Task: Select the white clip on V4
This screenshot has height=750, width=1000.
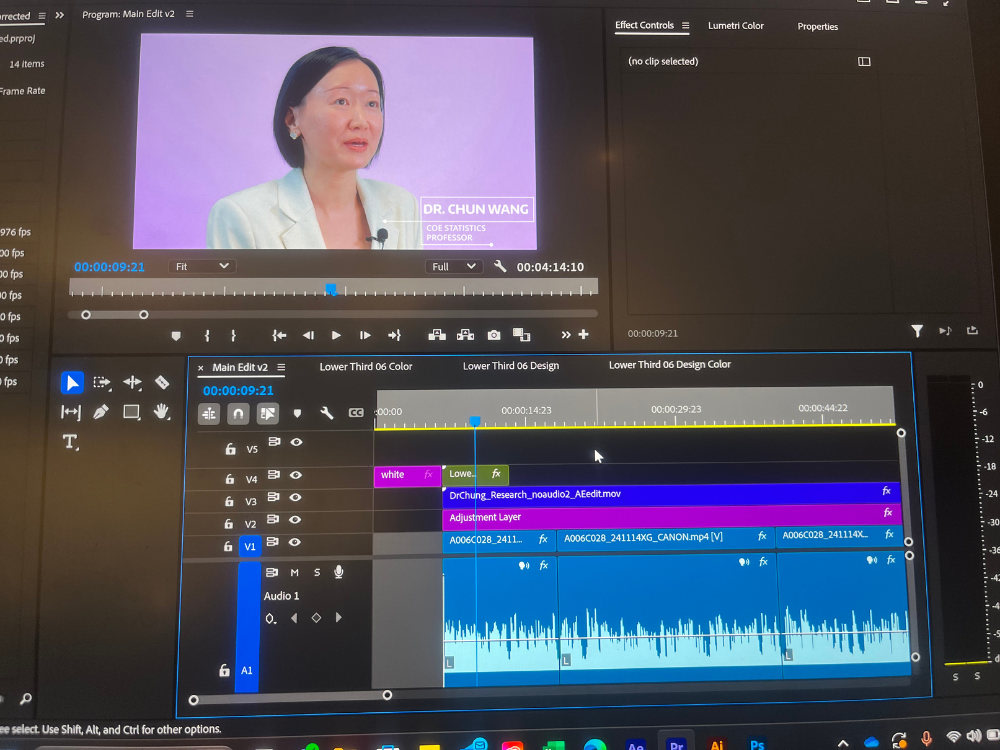Action: pyautogui.click(x=407, y=475)
